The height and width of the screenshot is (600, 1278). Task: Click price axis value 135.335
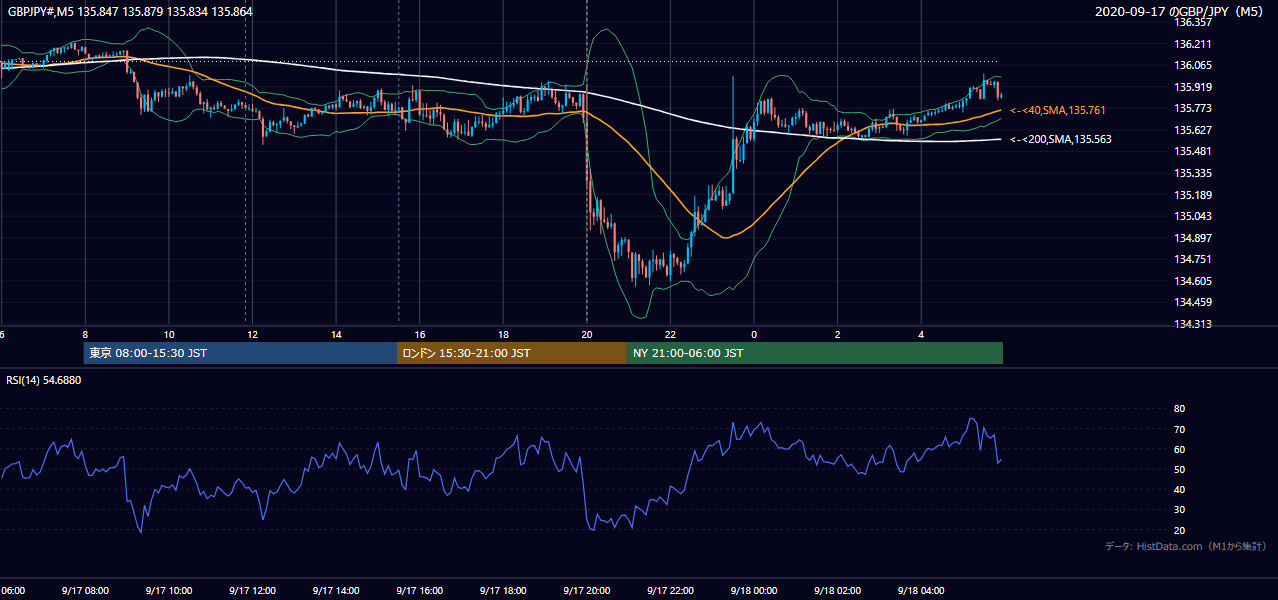click(1193, 173)
